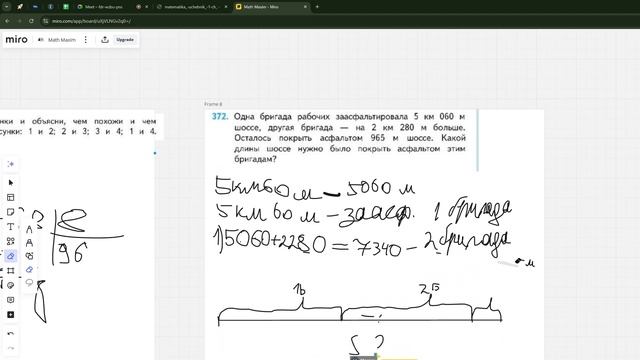Choose the Highlighter in drawing submenu
Viewport: 640px width, 360px height.
point(29,243)
